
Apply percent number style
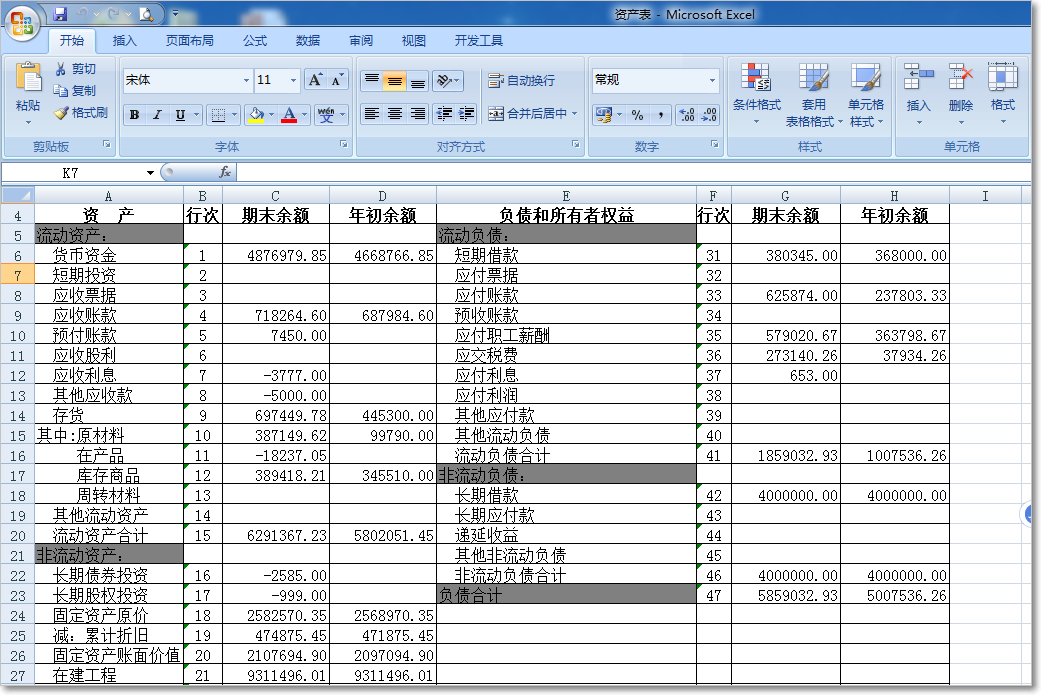[637, 115]
